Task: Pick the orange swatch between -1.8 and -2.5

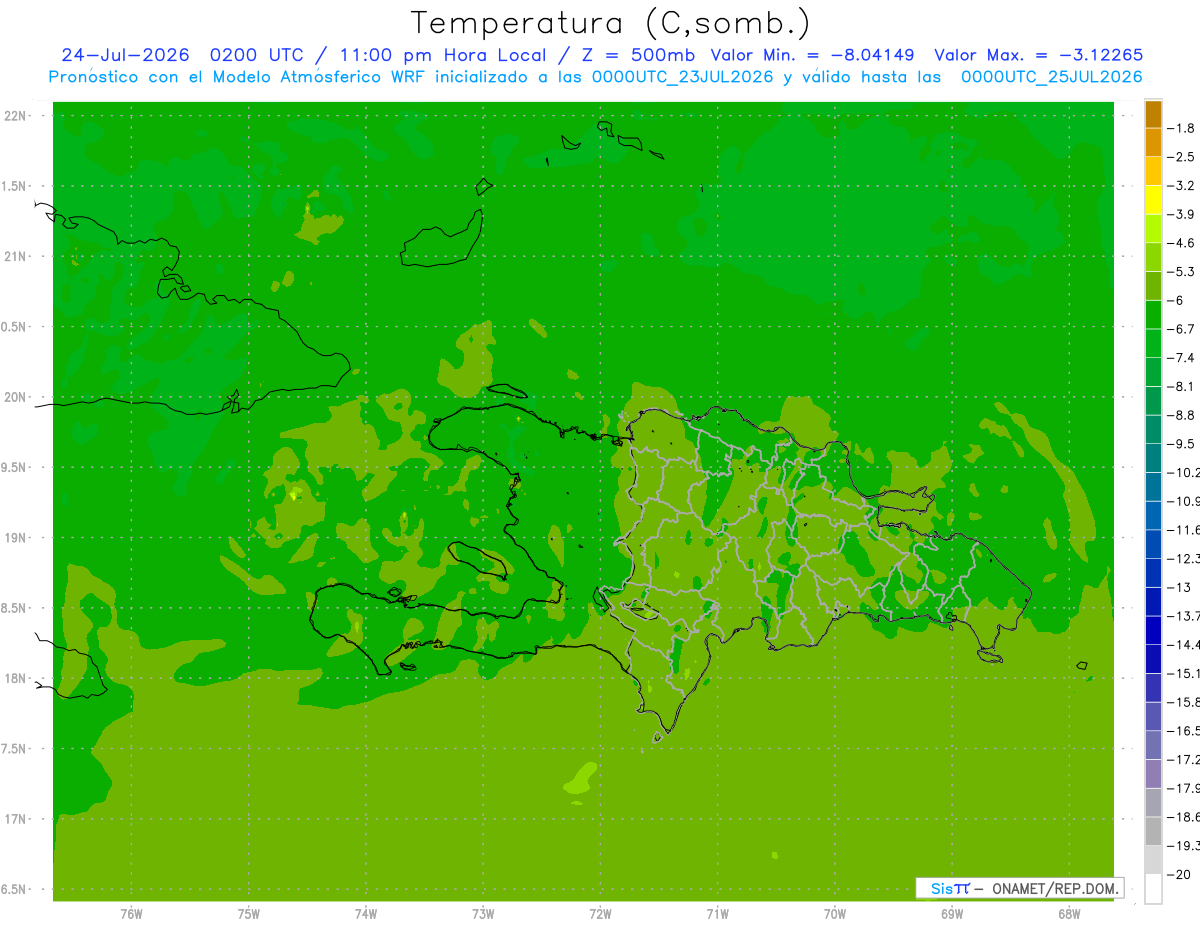Action: pyautogui.click(x=1153, y=142)
